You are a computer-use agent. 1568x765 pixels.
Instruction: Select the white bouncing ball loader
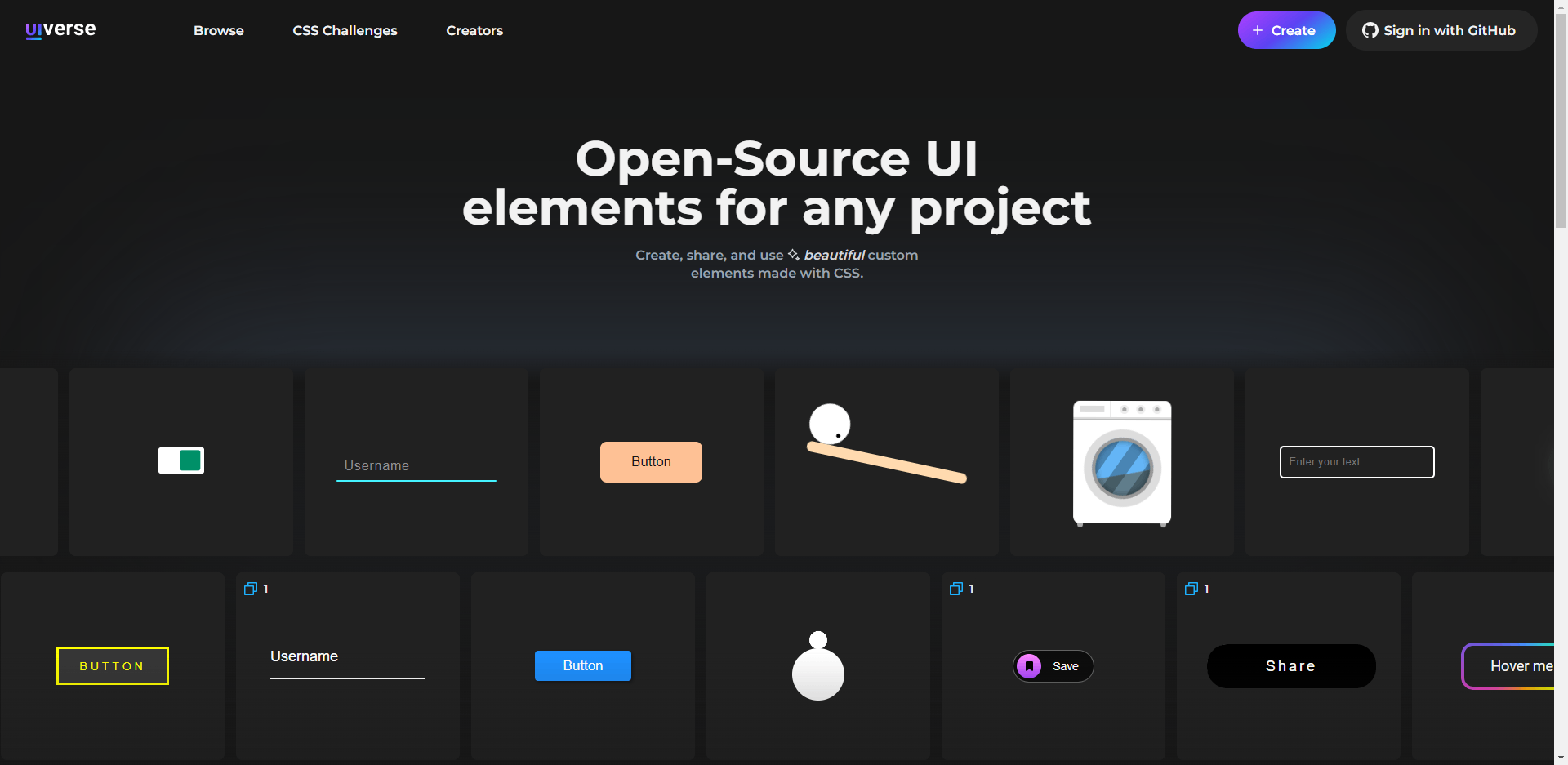tap(818, 665)
